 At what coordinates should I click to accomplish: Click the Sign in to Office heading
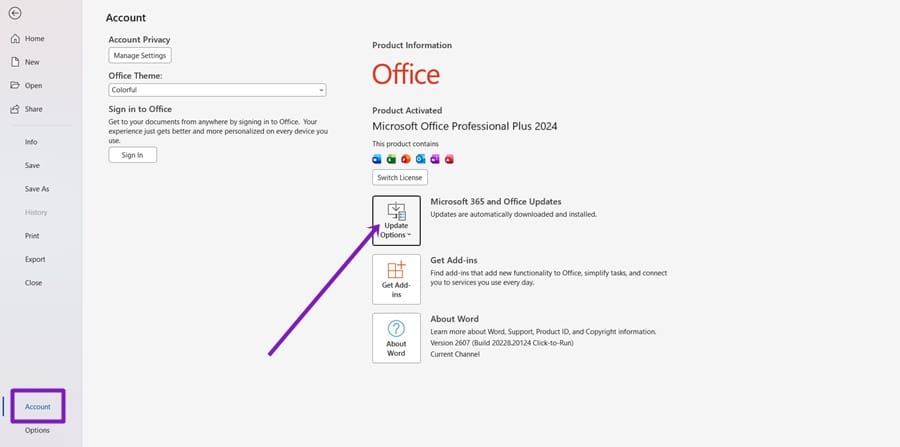click(x=140, y=109)
